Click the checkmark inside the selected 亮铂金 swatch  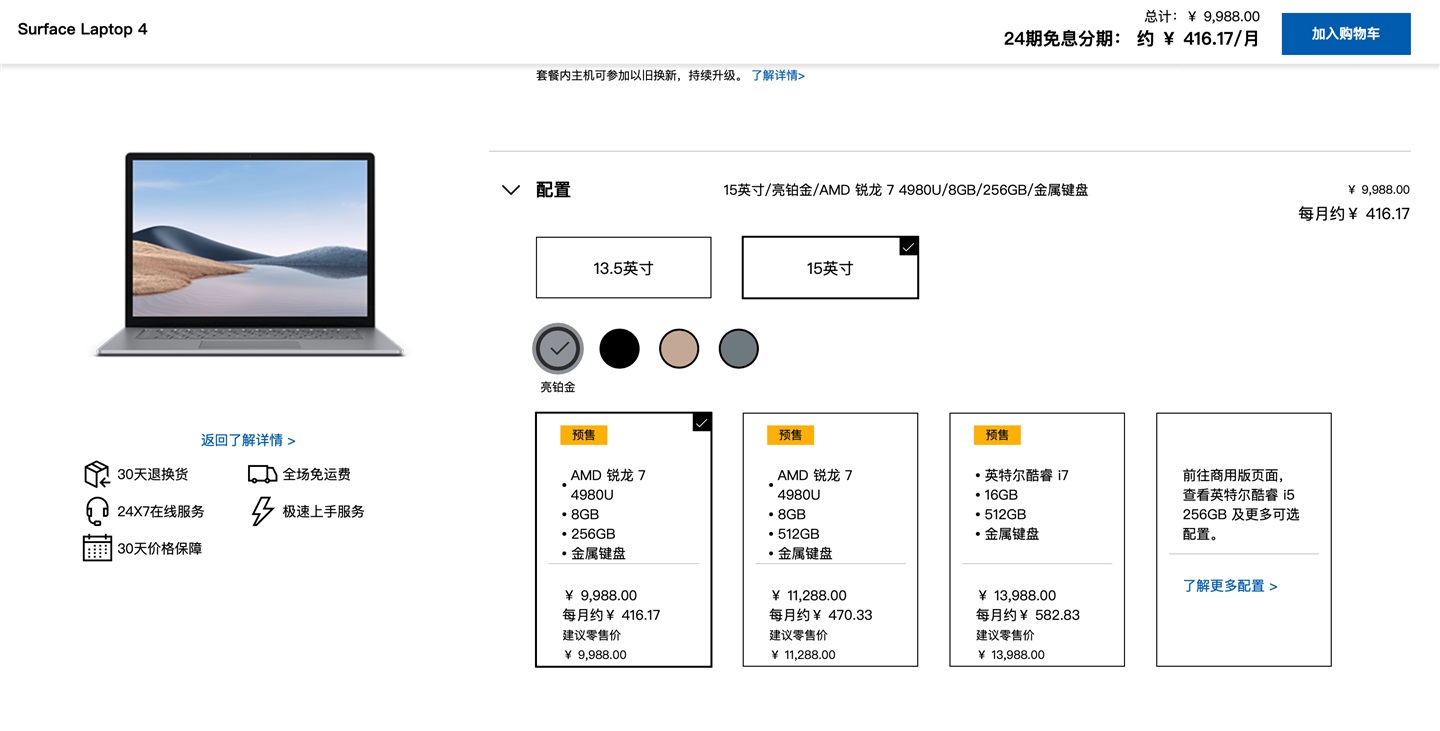(x=557, y=347)
